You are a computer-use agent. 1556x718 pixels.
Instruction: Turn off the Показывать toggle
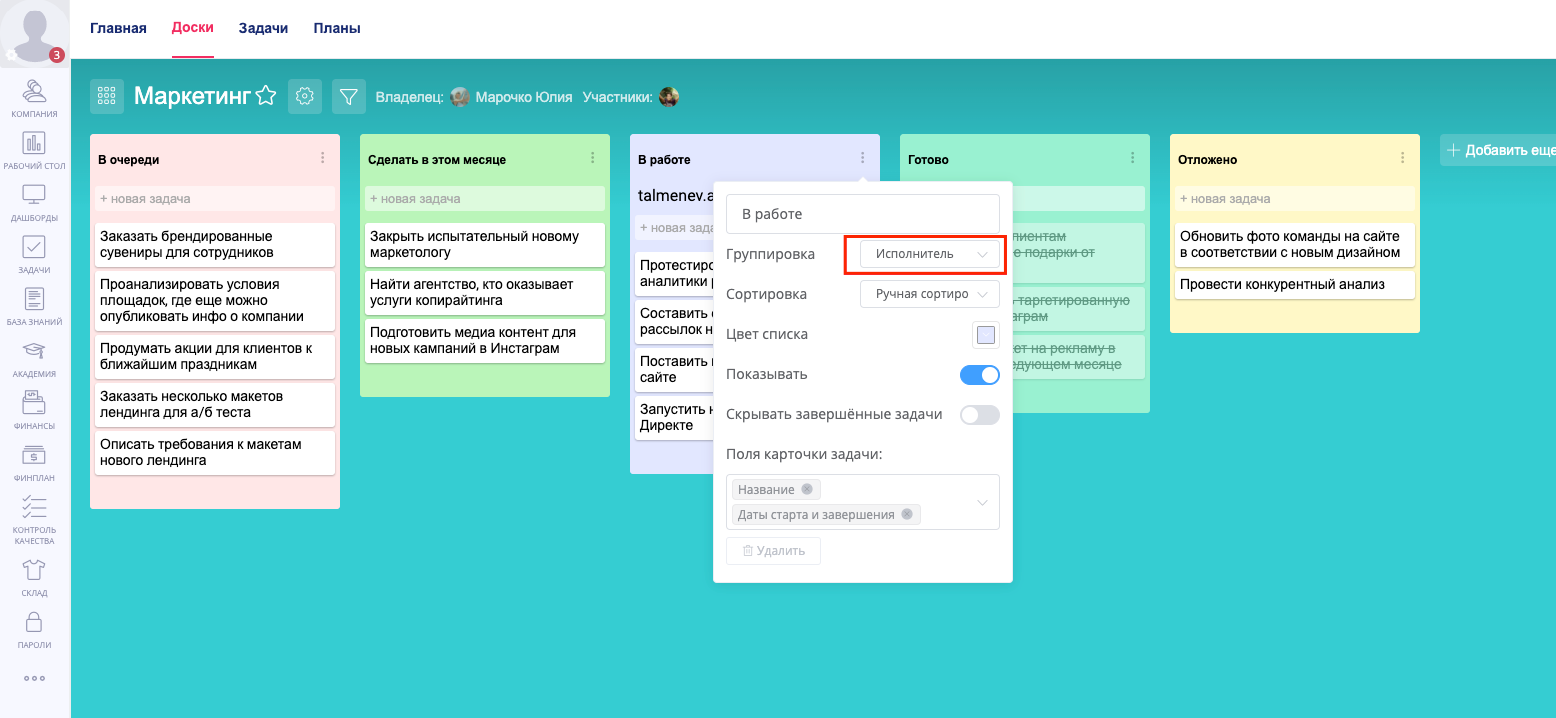click(x=979, y=375)
